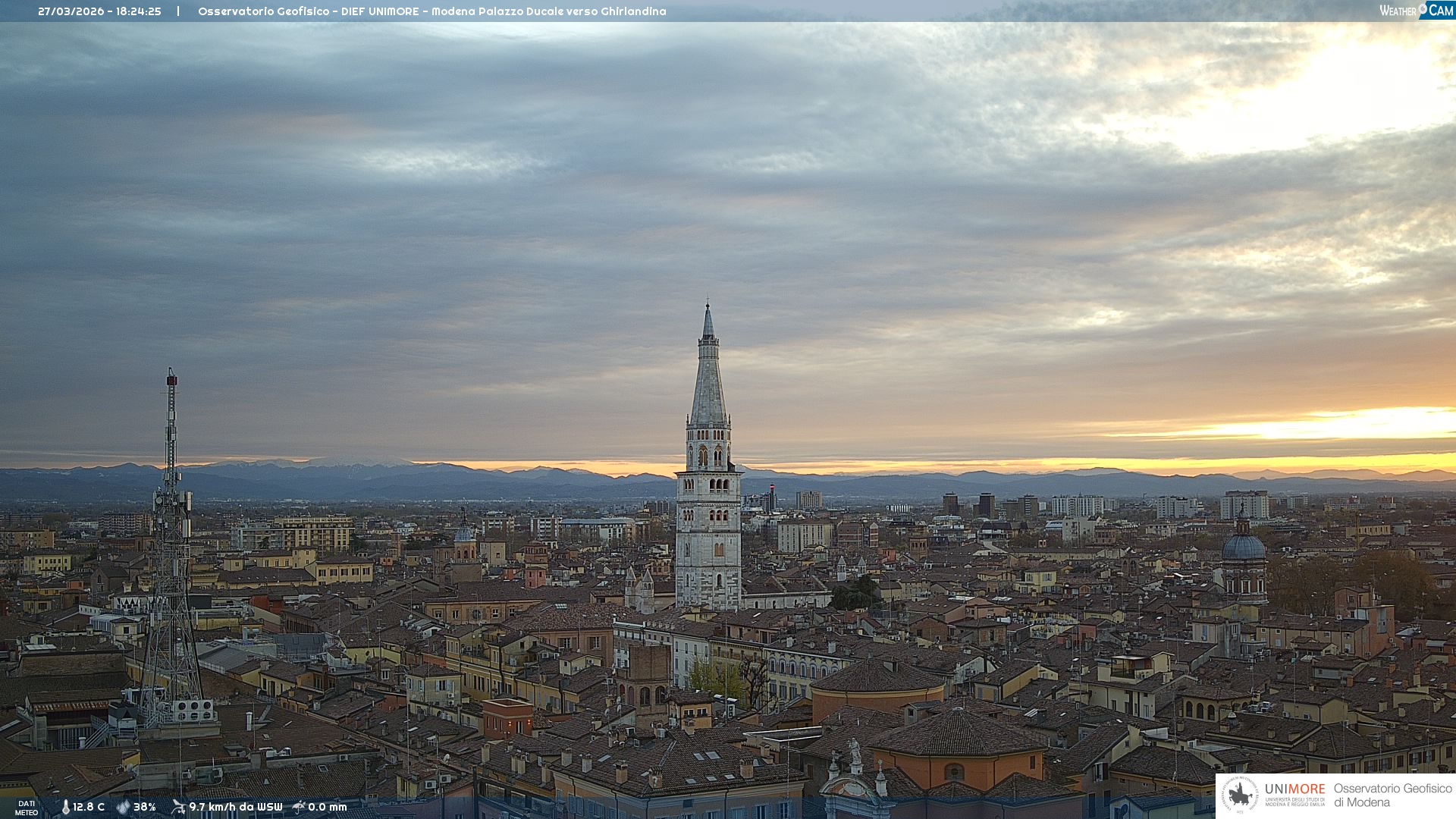This screenshot has width=1456, height=819.
Task: Click the WeatherCam logo
Action: coord(1416,11)
